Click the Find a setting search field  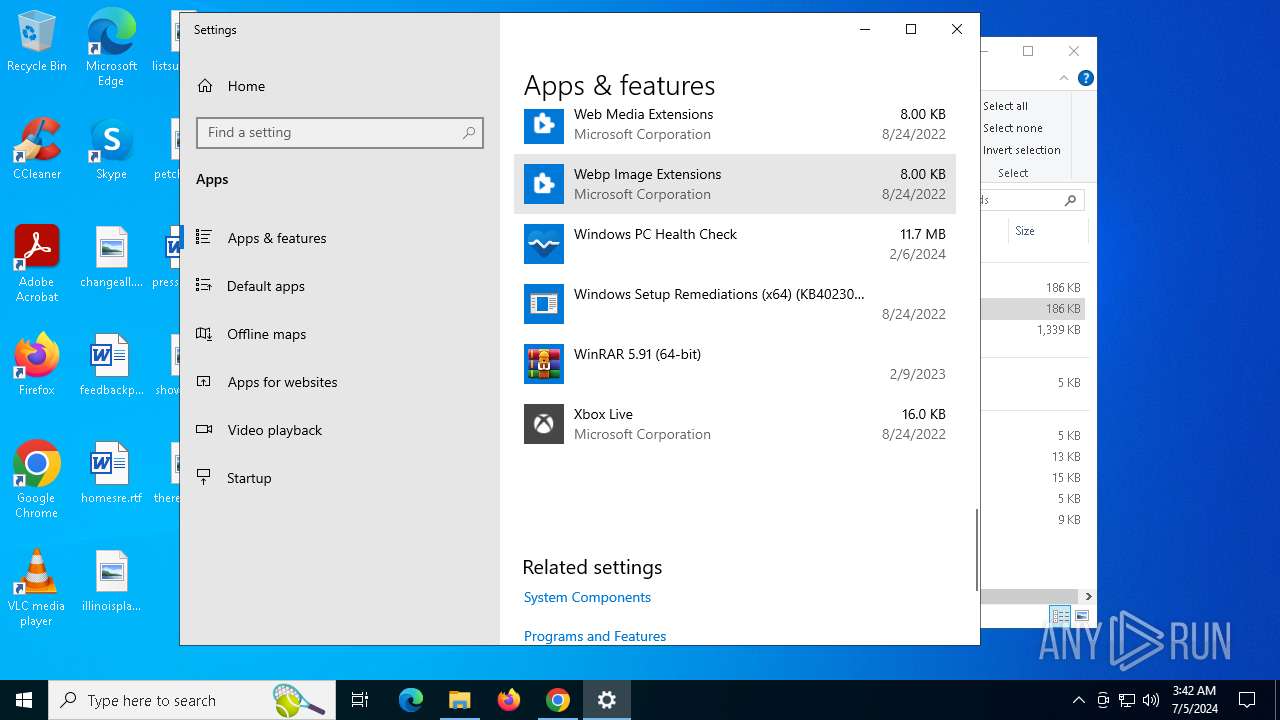coord(340,132)
